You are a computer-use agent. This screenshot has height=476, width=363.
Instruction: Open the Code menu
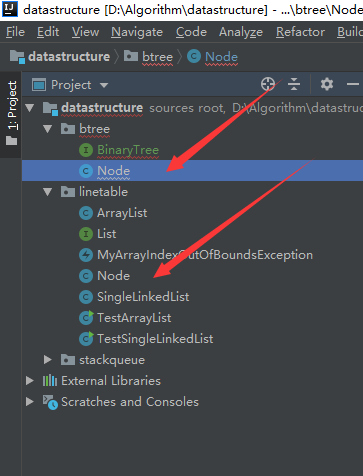point(191,32)
